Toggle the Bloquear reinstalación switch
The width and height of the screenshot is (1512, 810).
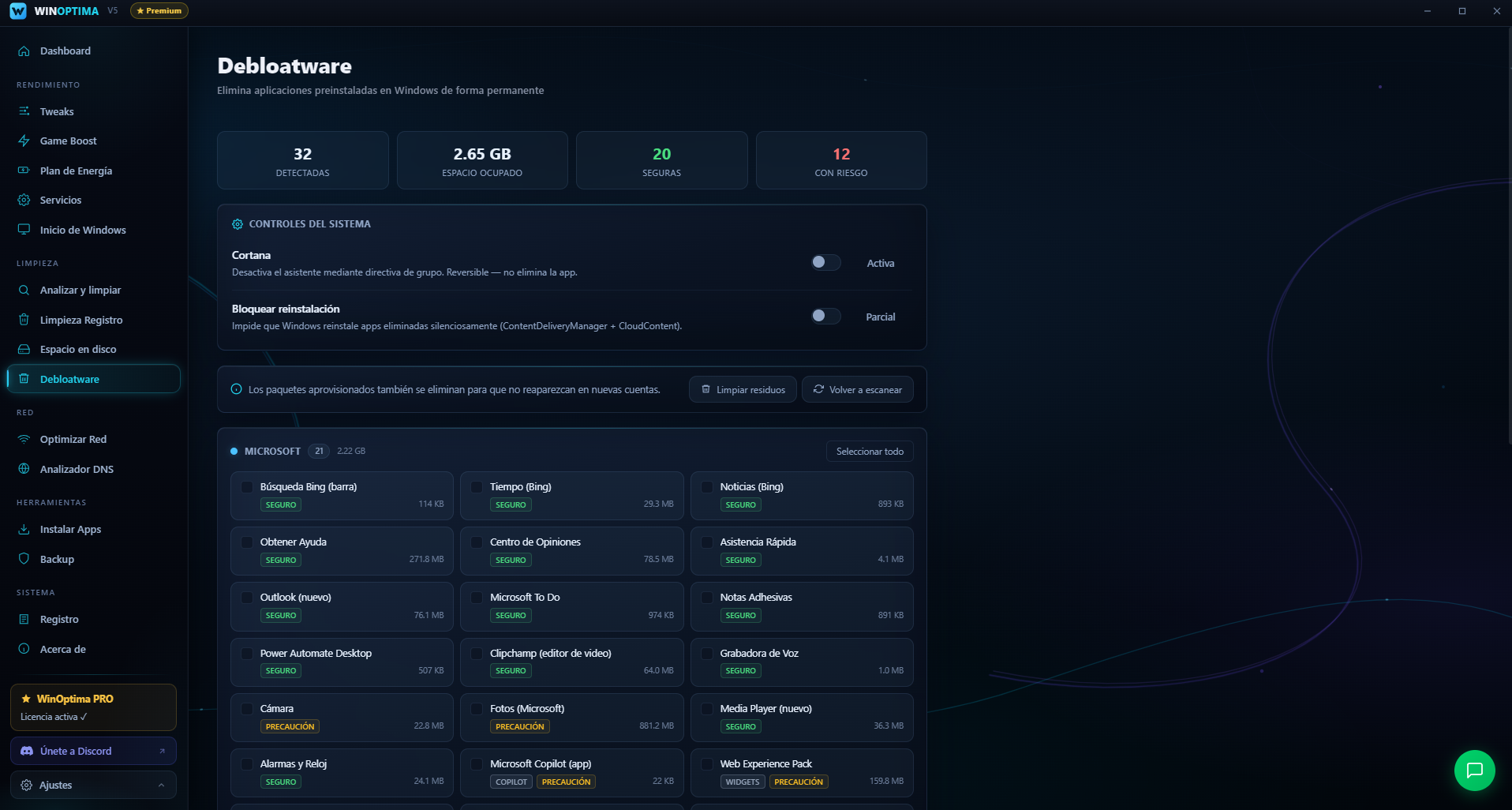click(x=825, y=316)
